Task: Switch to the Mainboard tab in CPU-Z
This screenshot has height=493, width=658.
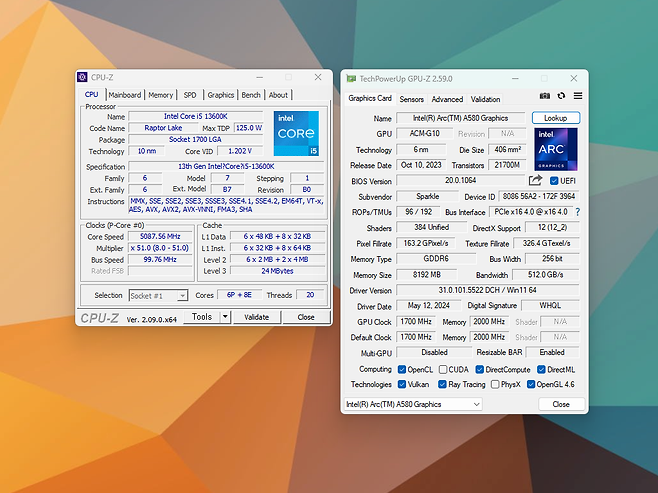Action: click(125, 95)
